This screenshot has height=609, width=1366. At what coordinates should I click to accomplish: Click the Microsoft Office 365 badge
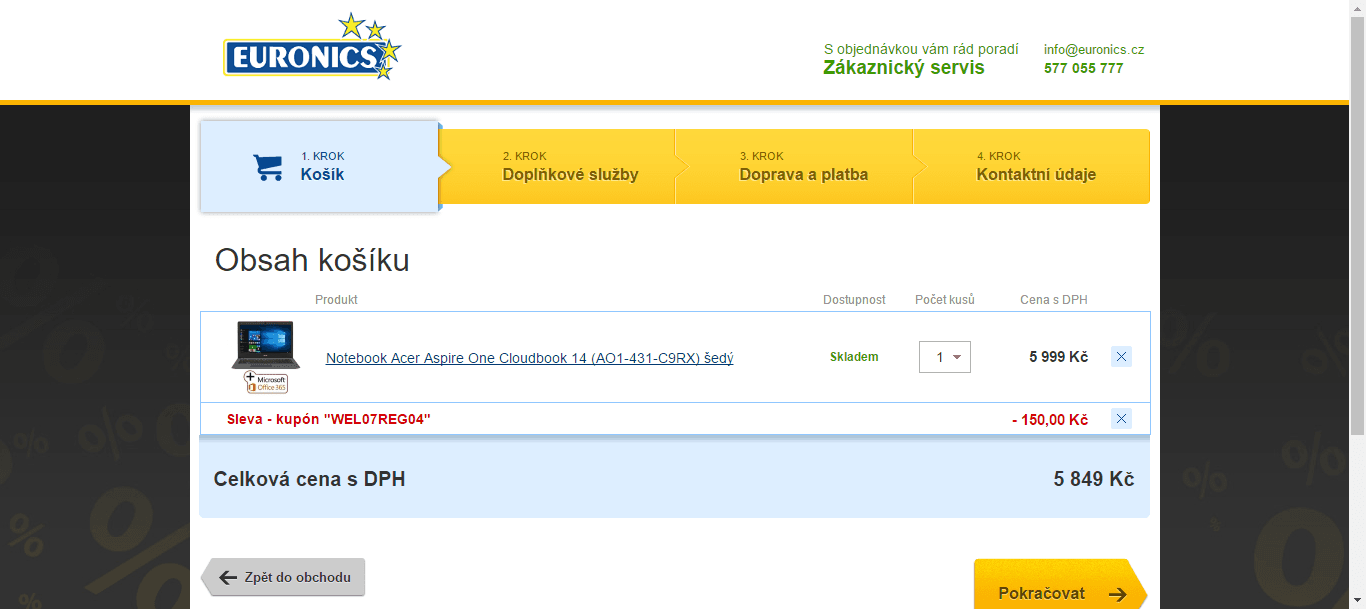tap(266, 382)
